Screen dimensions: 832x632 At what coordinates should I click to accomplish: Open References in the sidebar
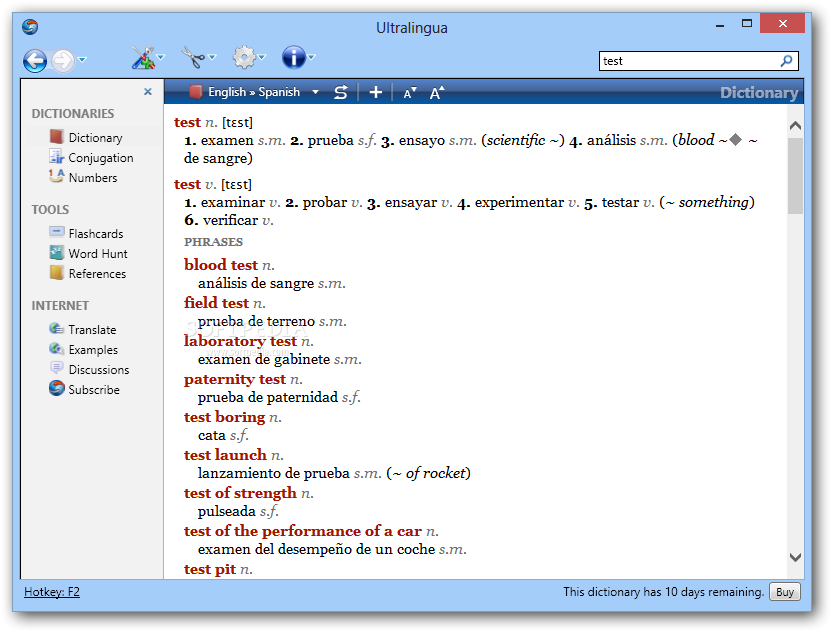(x=97, y=274)
